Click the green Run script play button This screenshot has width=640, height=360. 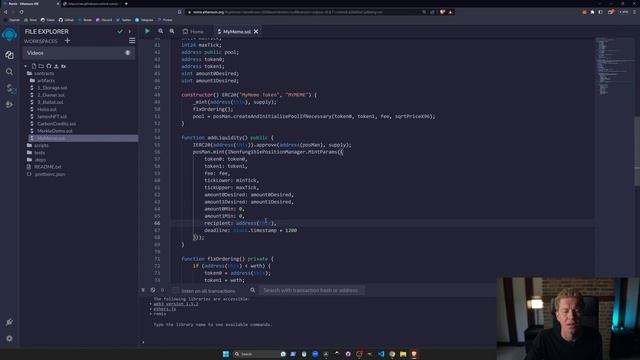coord(147,31)
